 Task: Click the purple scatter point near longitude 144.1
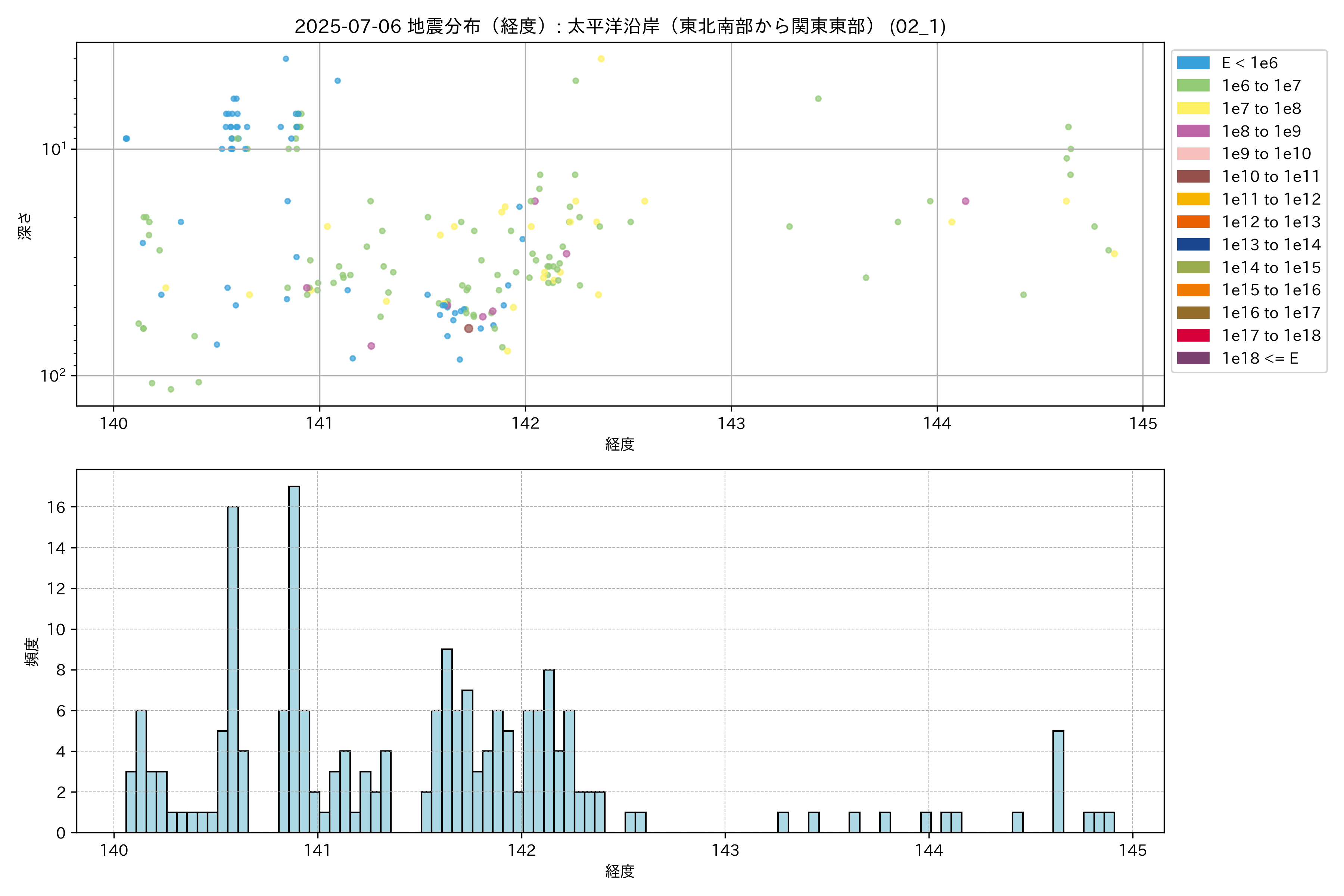coord(965,201)
